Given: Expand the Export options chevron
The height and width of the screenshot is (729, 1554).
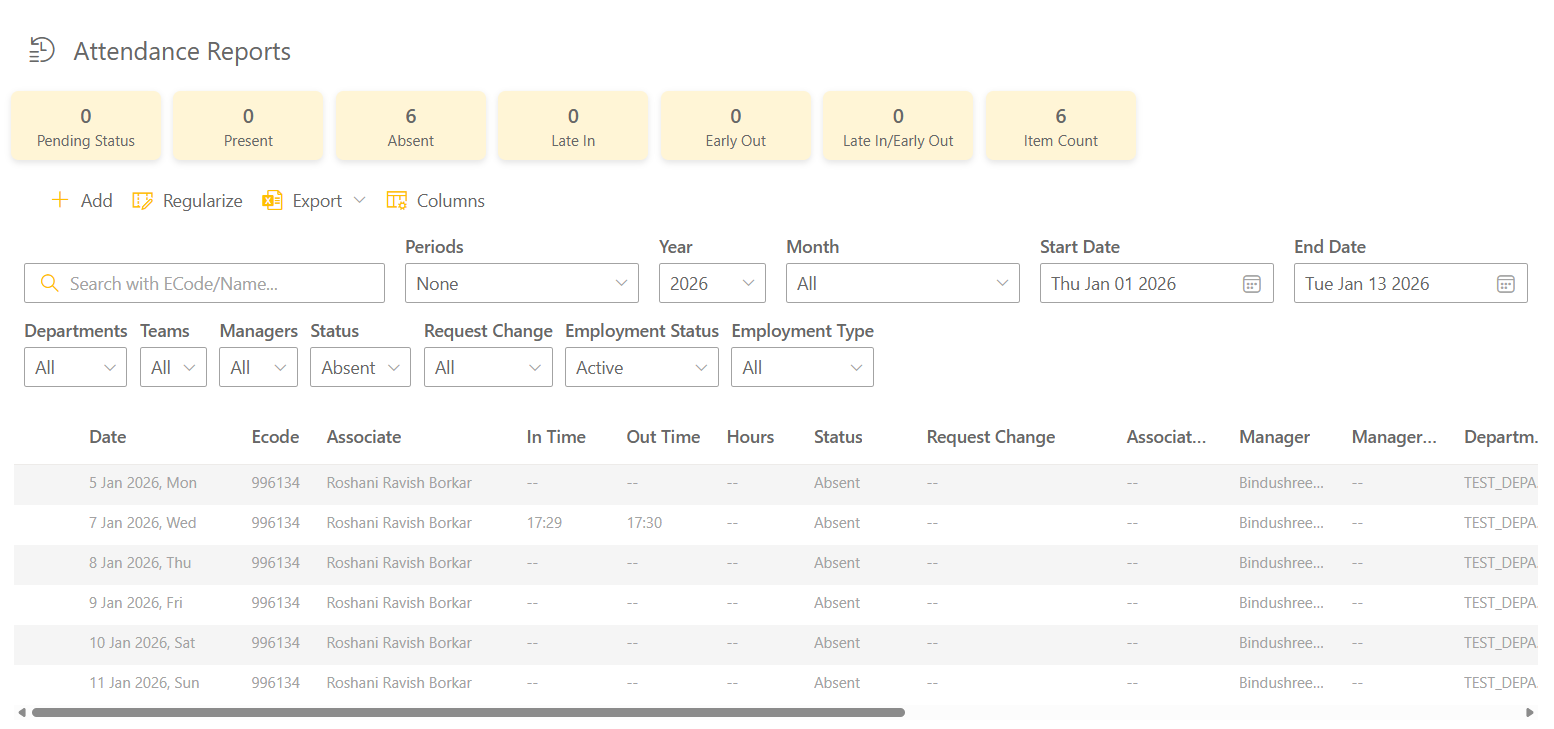Looking at the screenshot, I should 360,201.
